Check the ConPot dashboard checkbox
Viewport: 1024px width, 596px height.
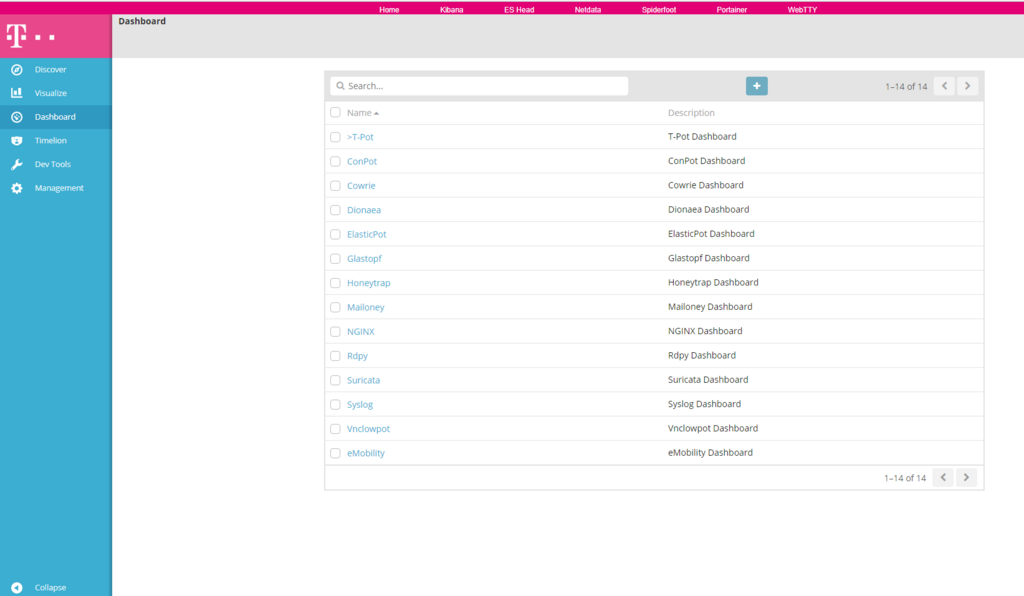point(335,161)
